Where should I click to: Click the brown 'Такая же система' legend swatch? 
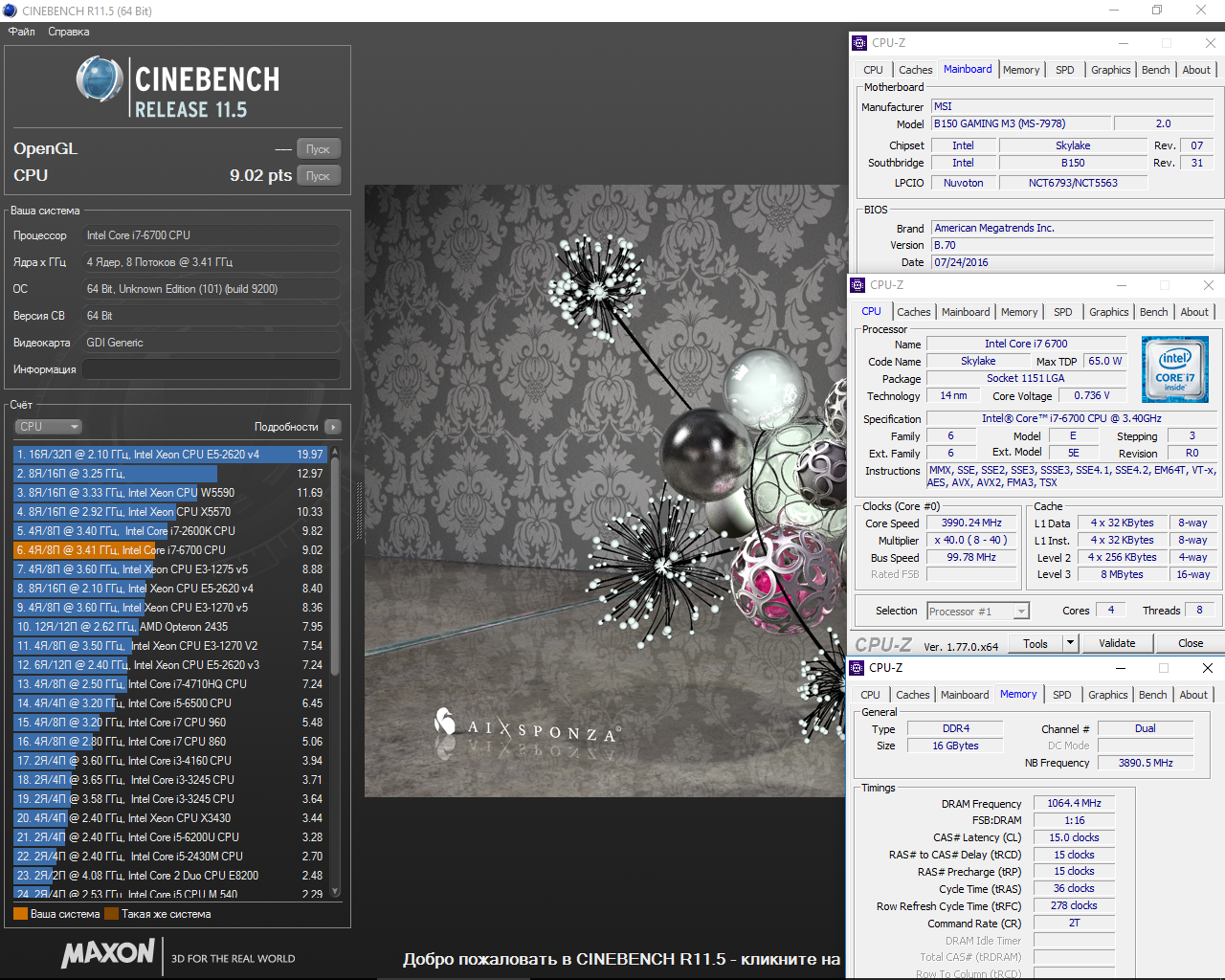tap(111, 914)
